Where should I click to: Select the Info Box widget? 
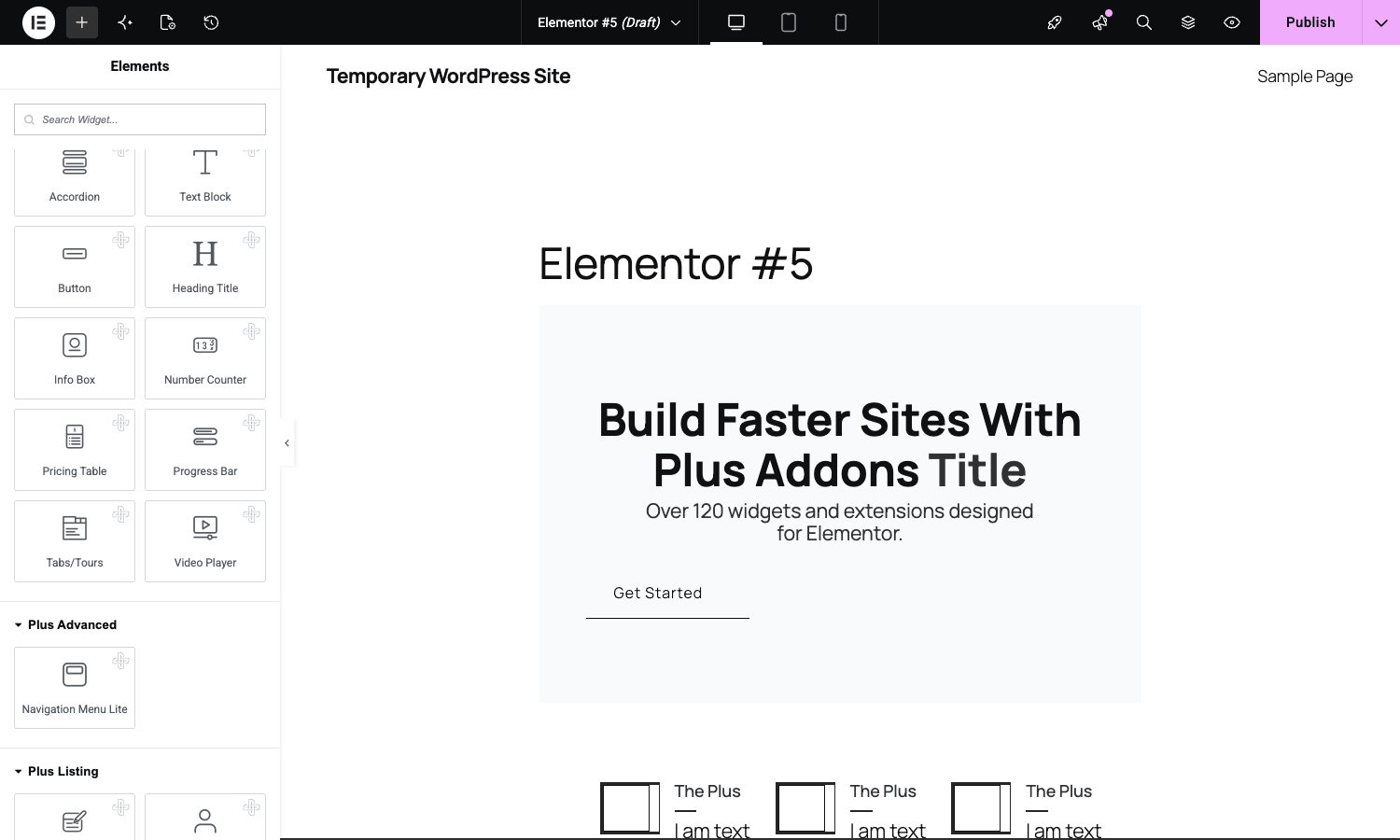pyautogui.click(x=75, y=358)
